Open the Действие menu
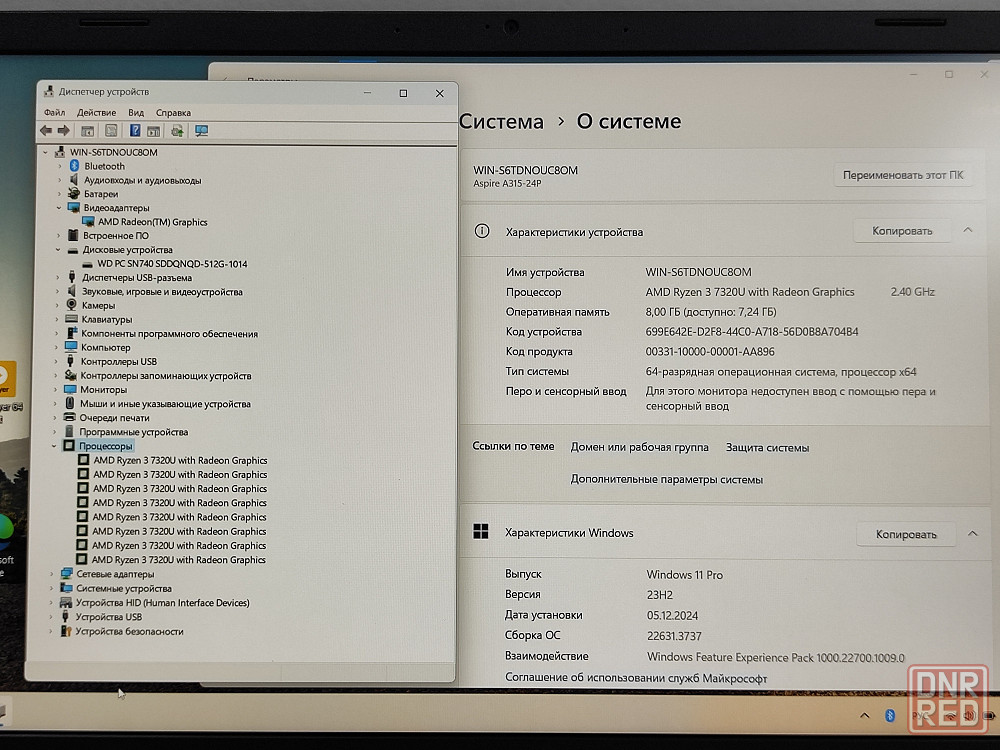This screenshot has width=1000, height=750. [96, 112]
